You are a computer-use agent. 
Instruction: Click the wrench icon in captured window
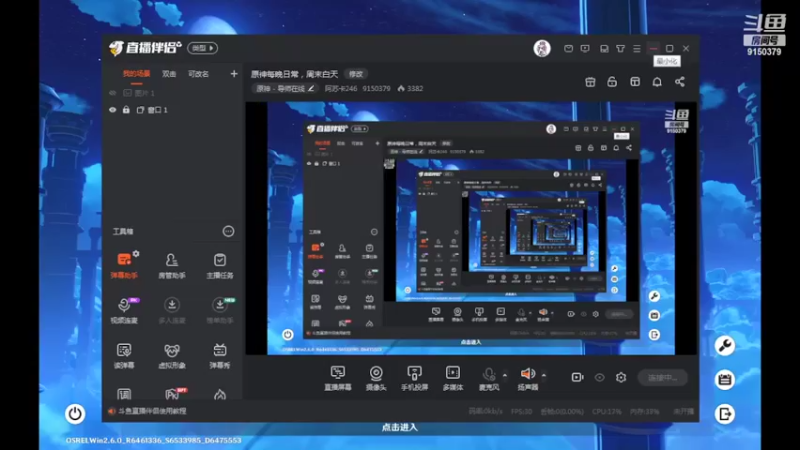(724, 345)
